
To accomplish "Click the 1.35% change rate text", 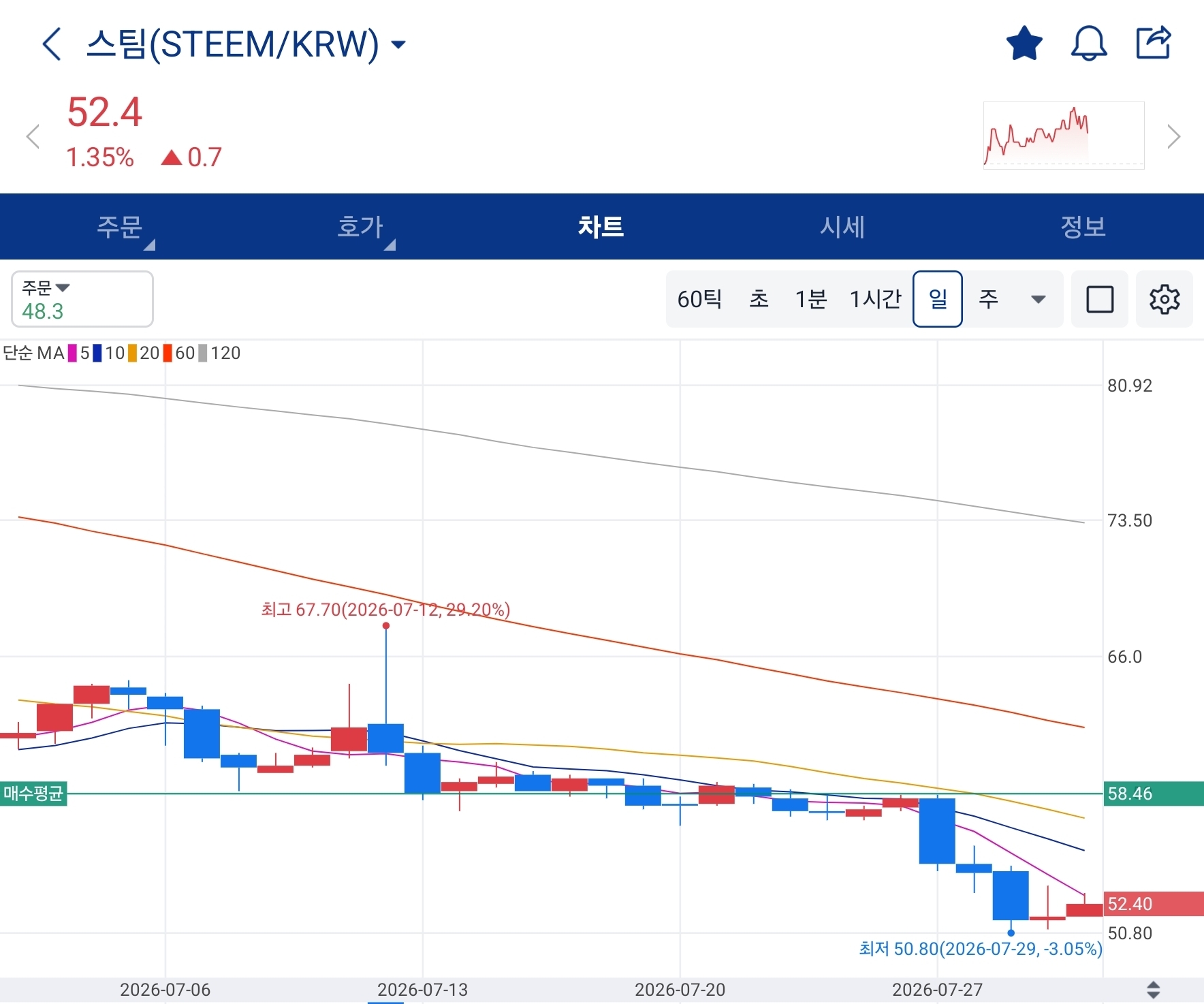I will pyautogui.click(x=100, y=157).
